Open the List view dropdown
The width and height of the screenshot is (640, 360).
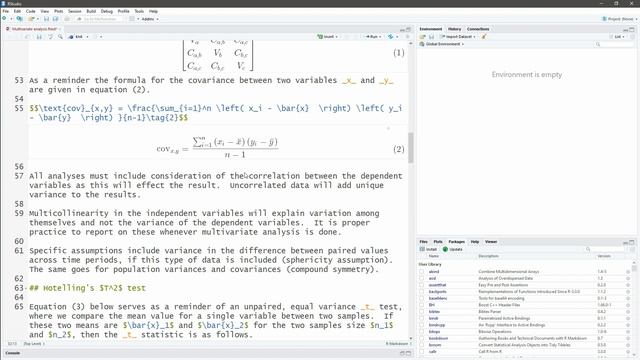(x=618, y=37)
